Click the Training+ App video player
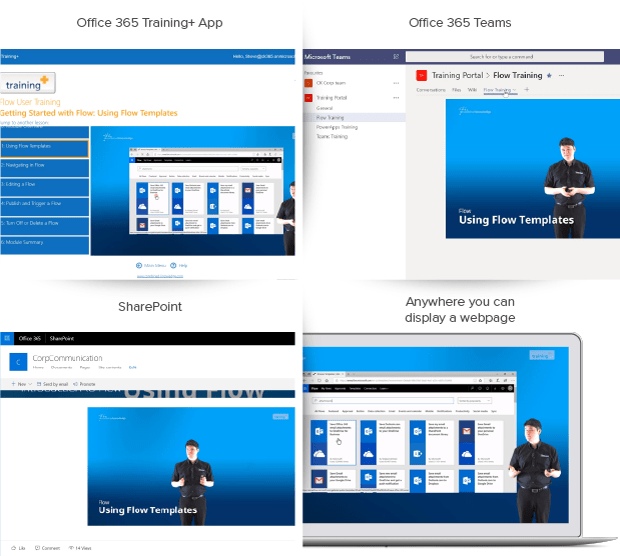This screenshot has height=556, width=620. point(193,191)
